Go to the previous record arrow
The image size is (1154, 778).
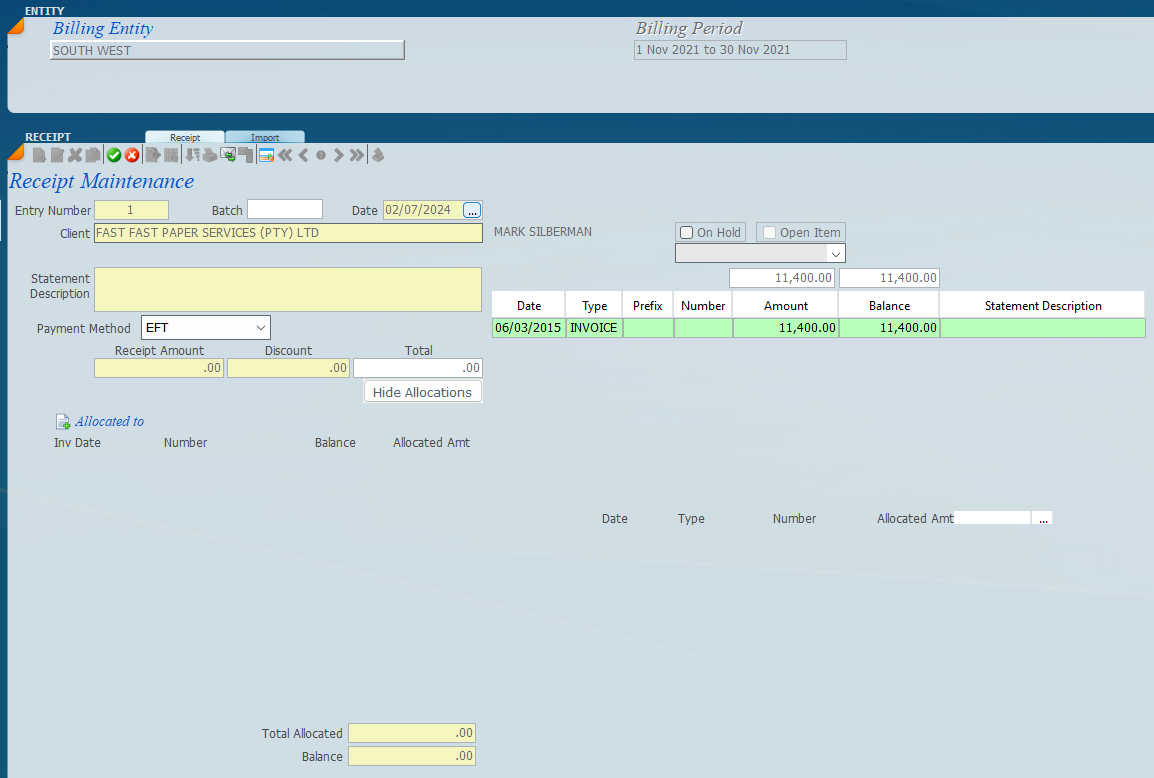[x=303, y=155]
